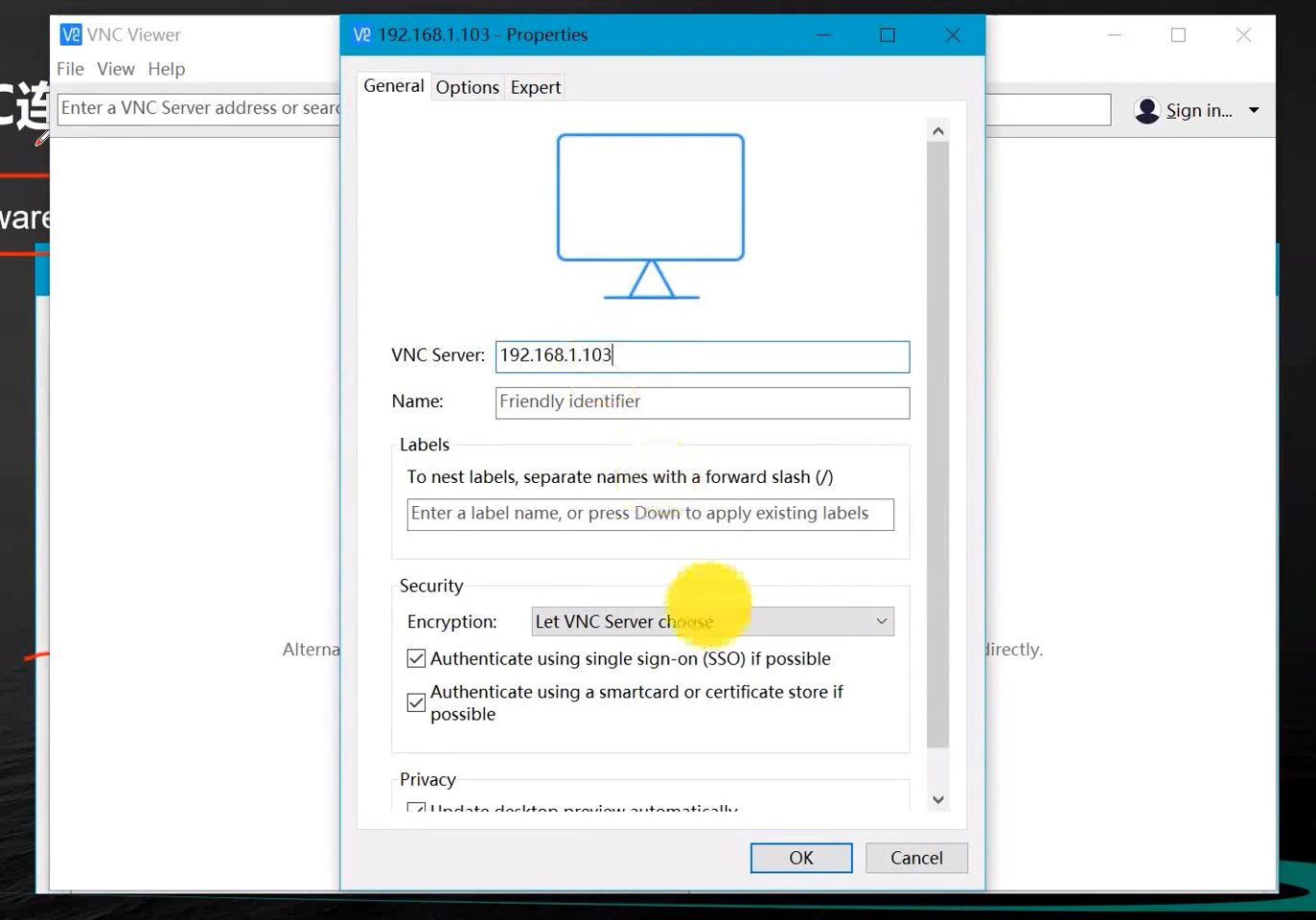Open the Help menu in VNC Viewer
The height and width of the screenshot is (920, 1316).
pyautogui.click(x=167, y=69)
